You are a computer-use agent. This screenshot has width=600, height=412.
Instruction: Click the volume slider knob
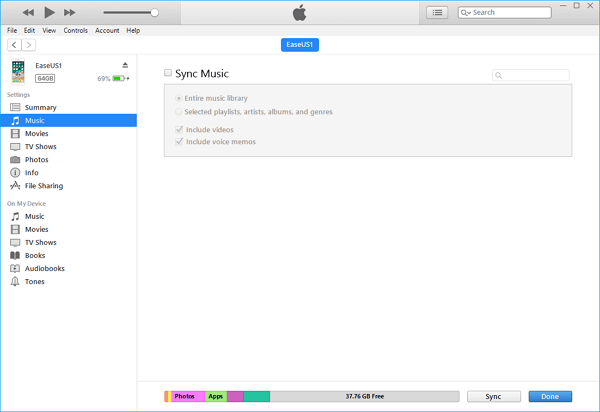pyautogui.click(x=154, y=12)
